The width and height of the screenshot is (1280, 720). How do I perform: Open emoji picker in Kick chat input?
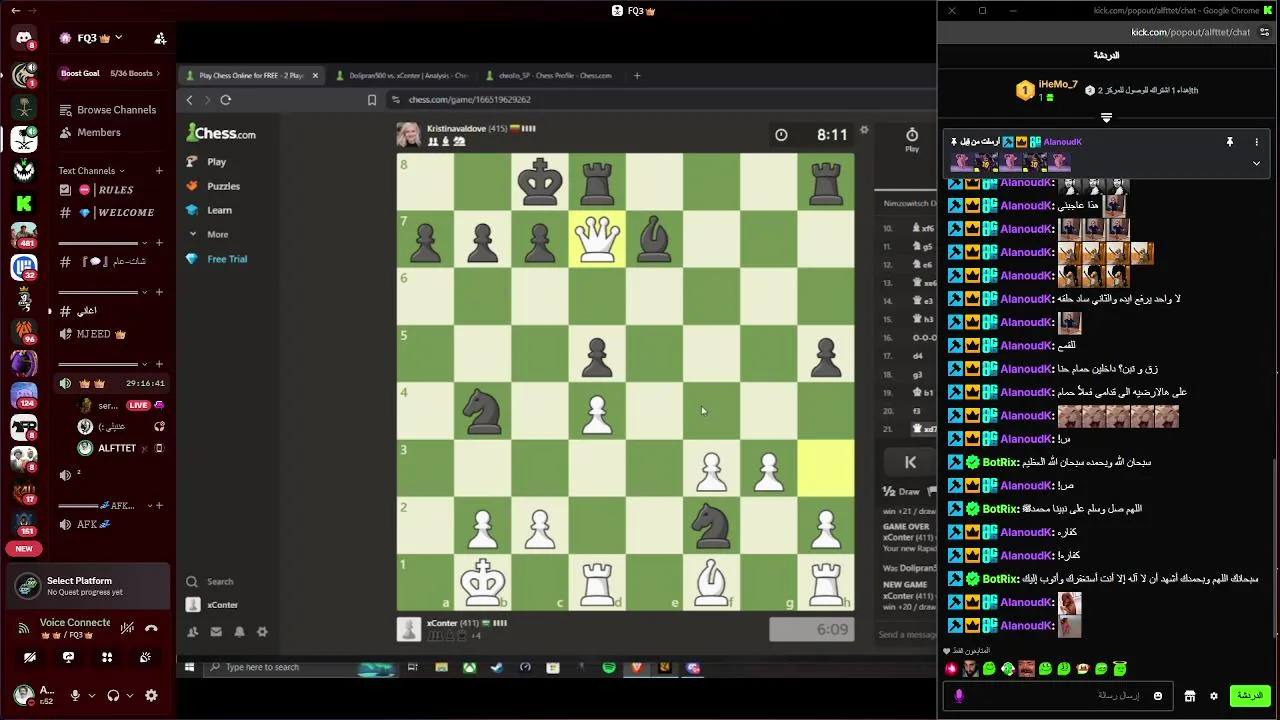pos(1158,696)
